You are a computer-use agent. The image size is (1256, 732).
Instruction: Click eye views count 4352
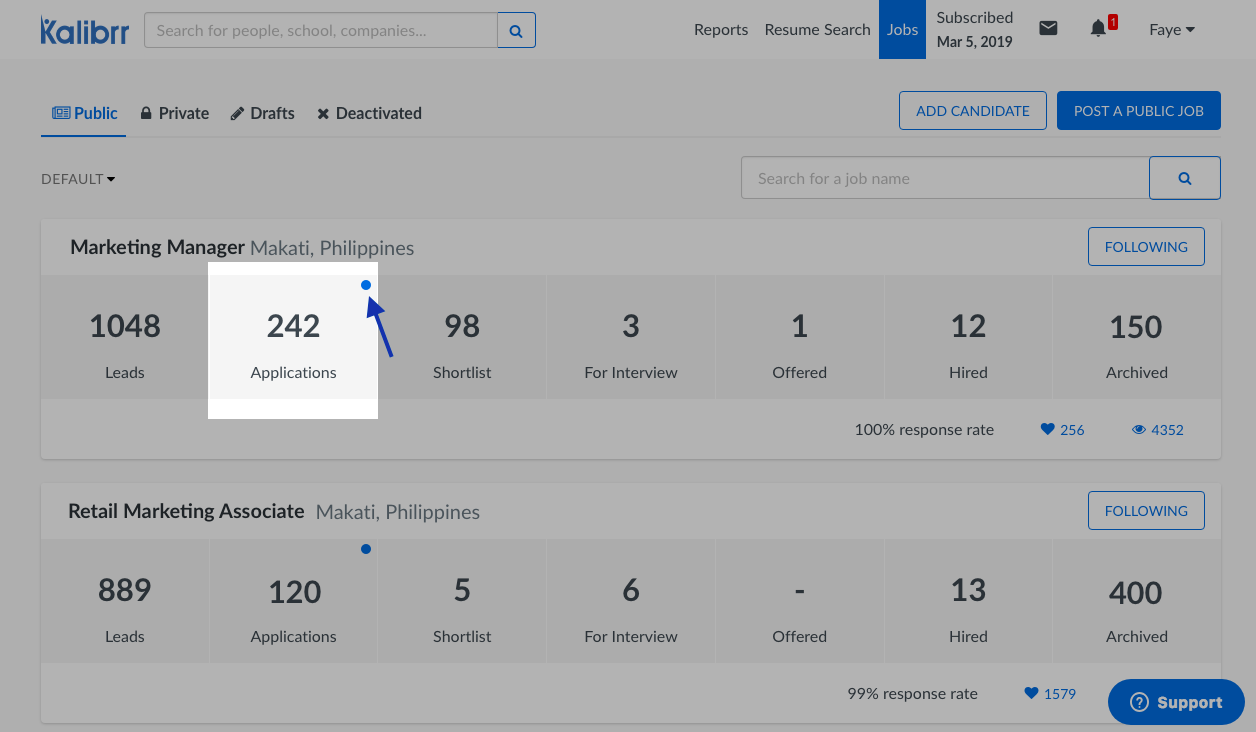[x=1158, y=430]
